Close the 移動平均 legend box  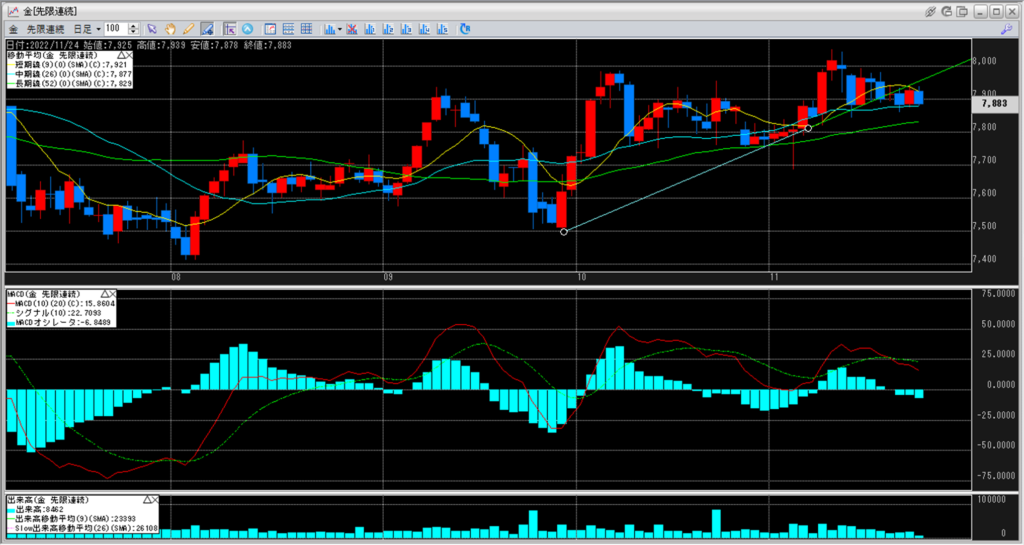(x=129, y=55)
